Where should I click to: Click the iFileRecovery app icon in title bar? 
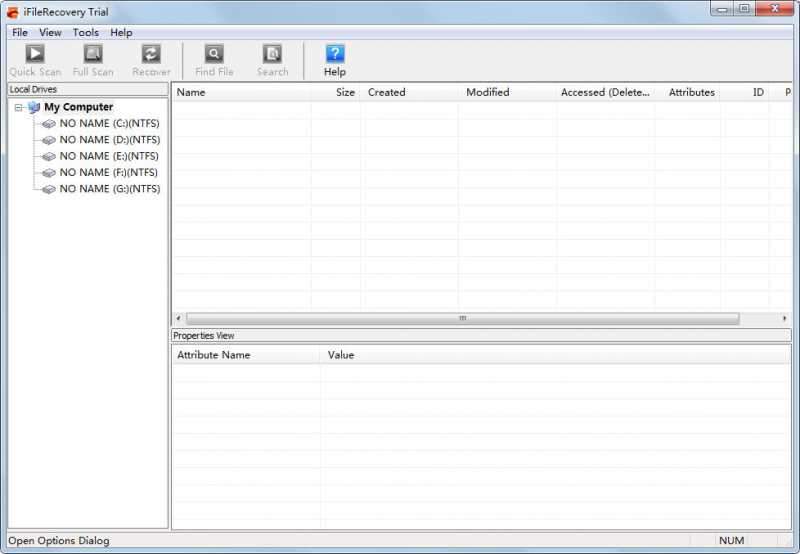[x=13, y=12]
